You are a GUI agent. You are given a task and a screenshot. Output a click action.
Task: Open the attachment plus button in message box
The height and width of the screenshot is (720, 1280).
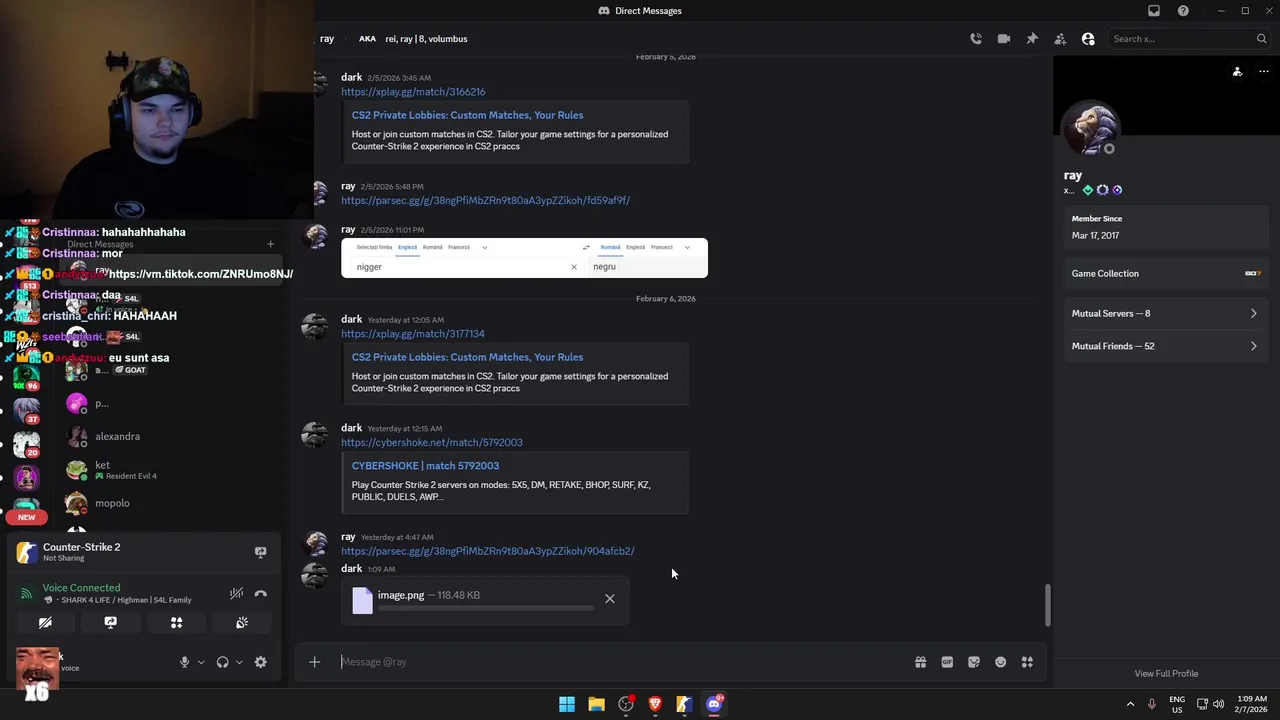pyautogui.click(x=314, y=662)
